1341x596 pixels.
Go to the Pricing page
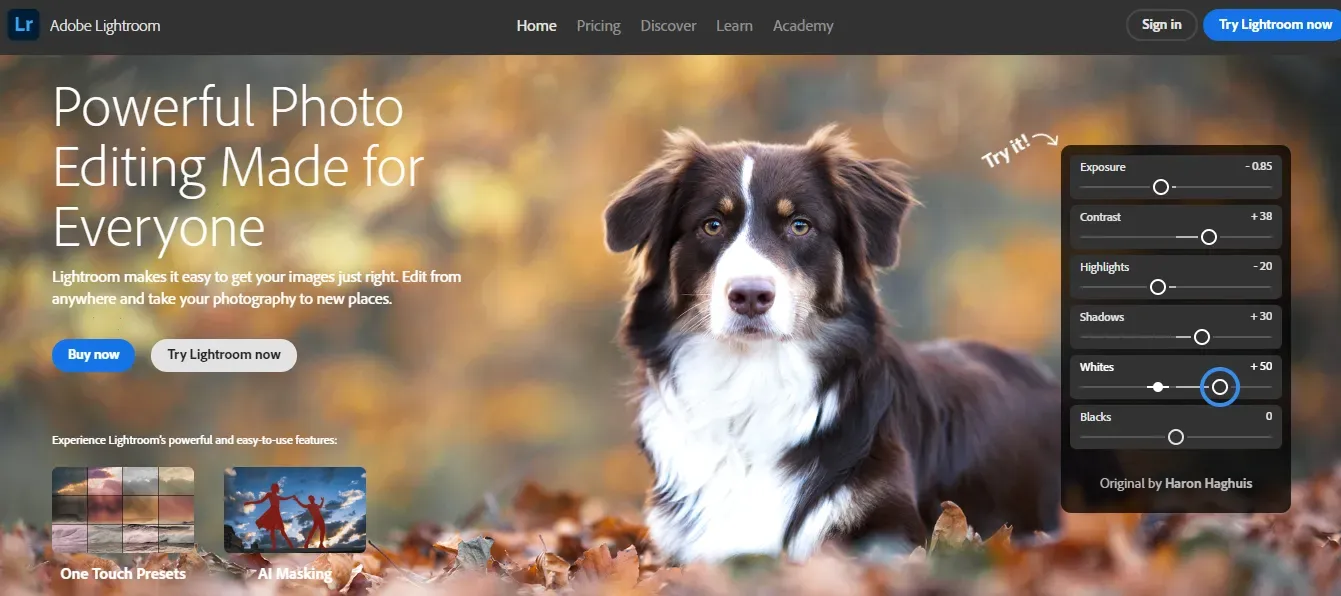pos(598,26)
